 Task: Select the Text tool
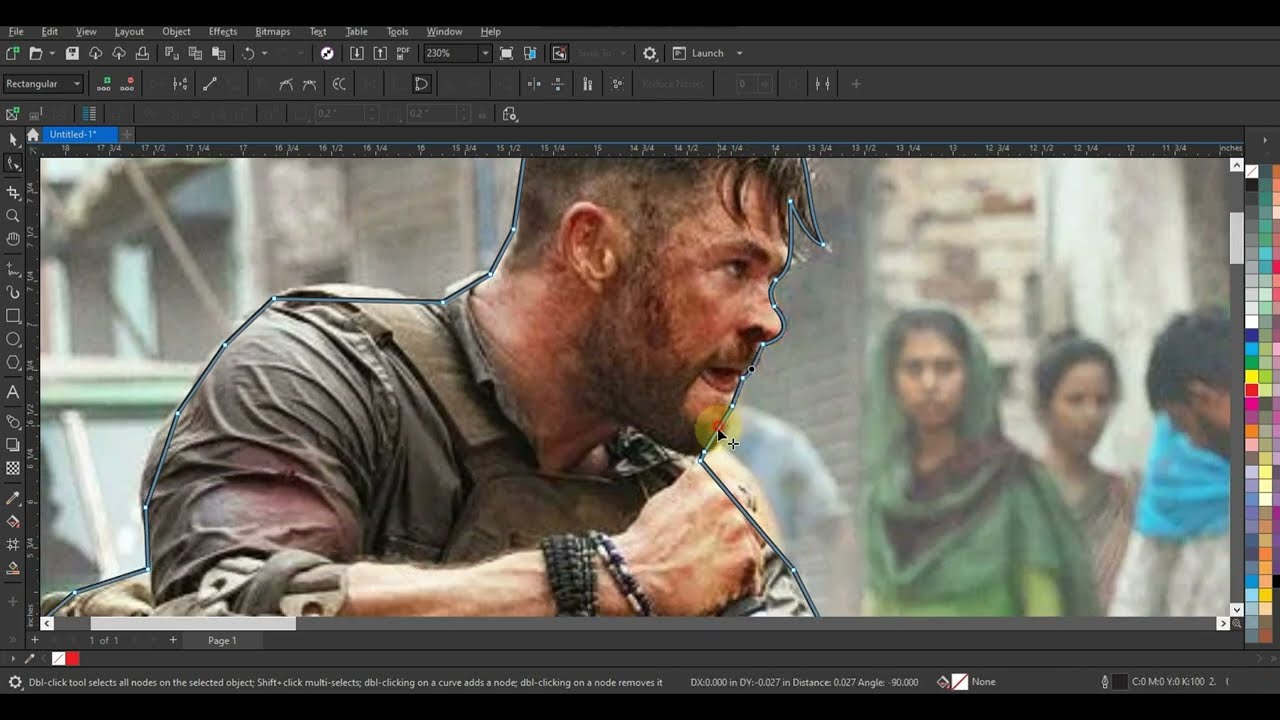pyautogui.click(x=13, y=392)
